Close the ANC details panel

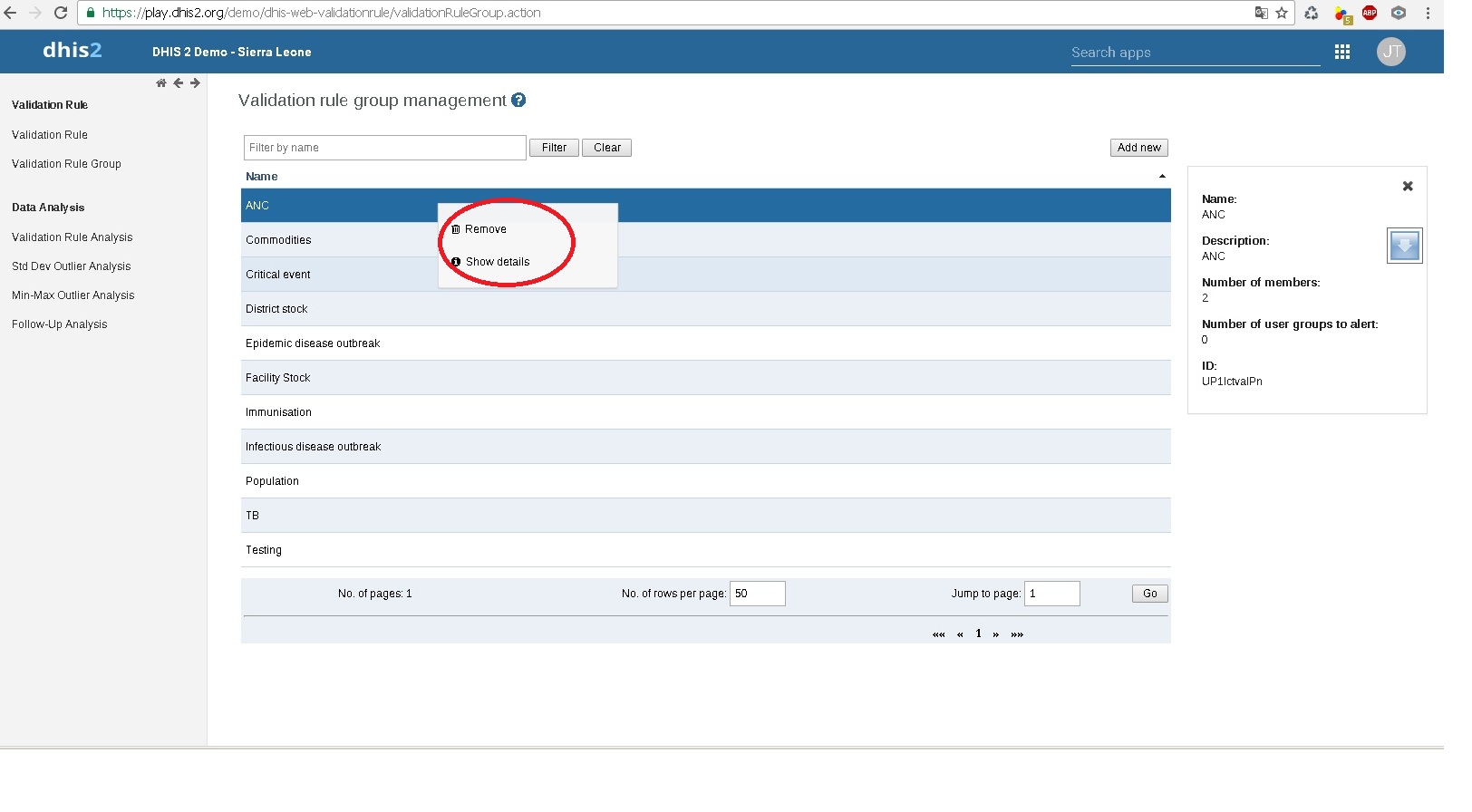tap(1408, 187)
